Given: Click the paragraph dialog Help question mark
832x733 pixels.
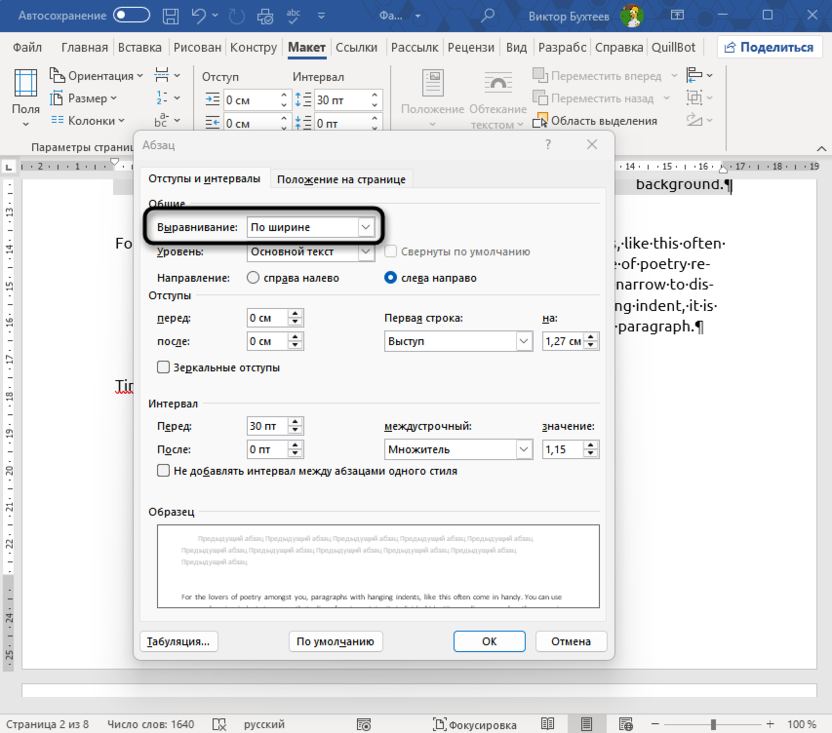Looking at the screenshot, I should [x=548, y=145].
